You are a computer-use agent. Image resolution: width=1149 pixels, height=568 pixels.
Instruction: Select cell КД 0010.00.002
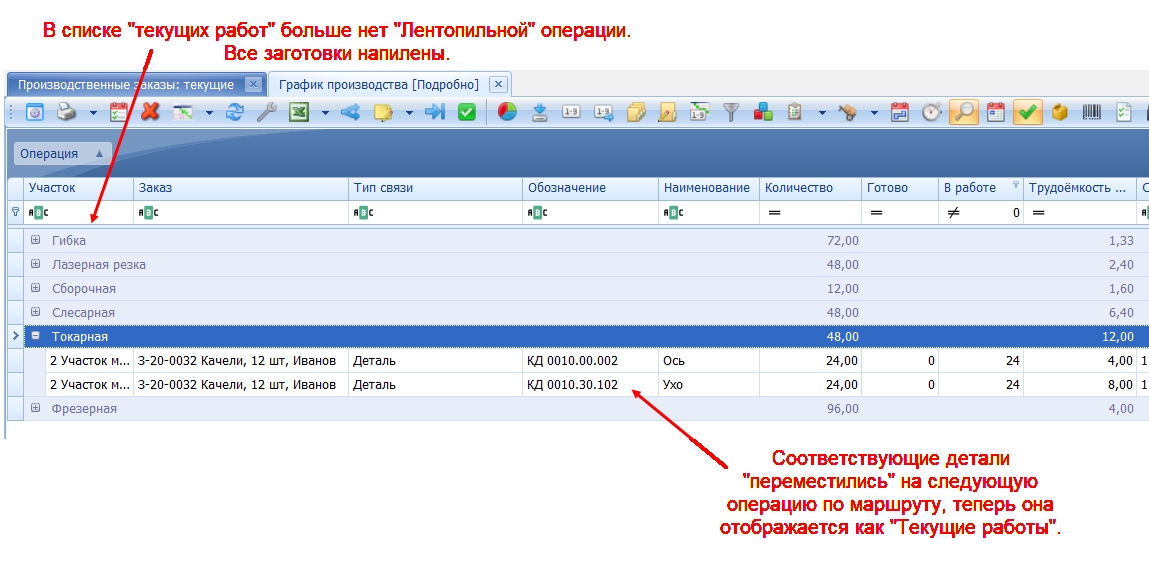(x=591, y=361)
